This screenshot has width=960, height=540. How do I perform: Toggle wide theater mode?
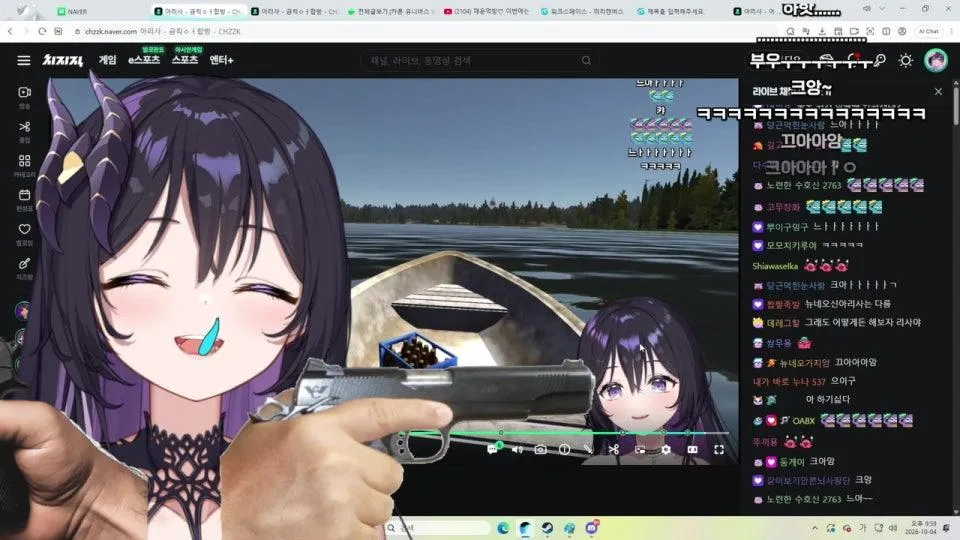pos(692,449)
